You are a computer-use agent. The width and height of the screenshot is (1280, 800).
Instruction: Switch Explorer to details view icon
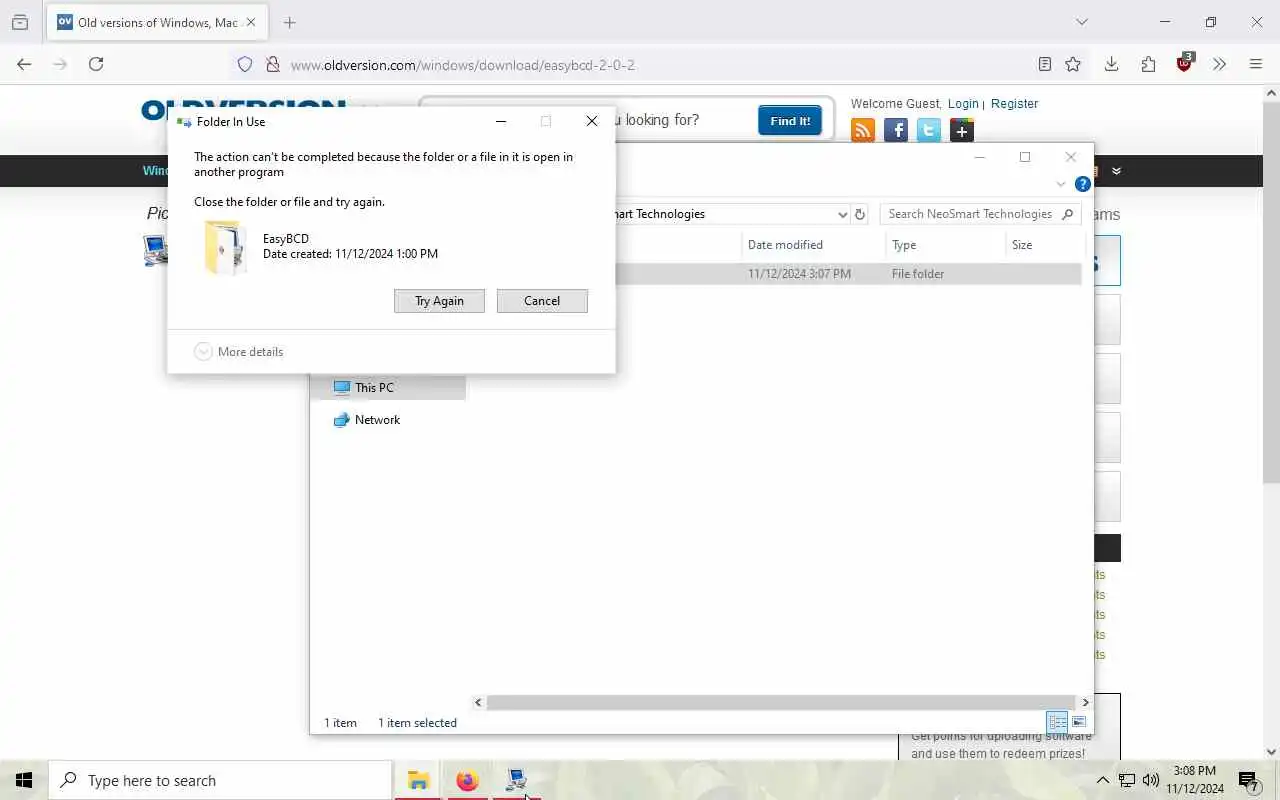click(x=1057, y=722)
